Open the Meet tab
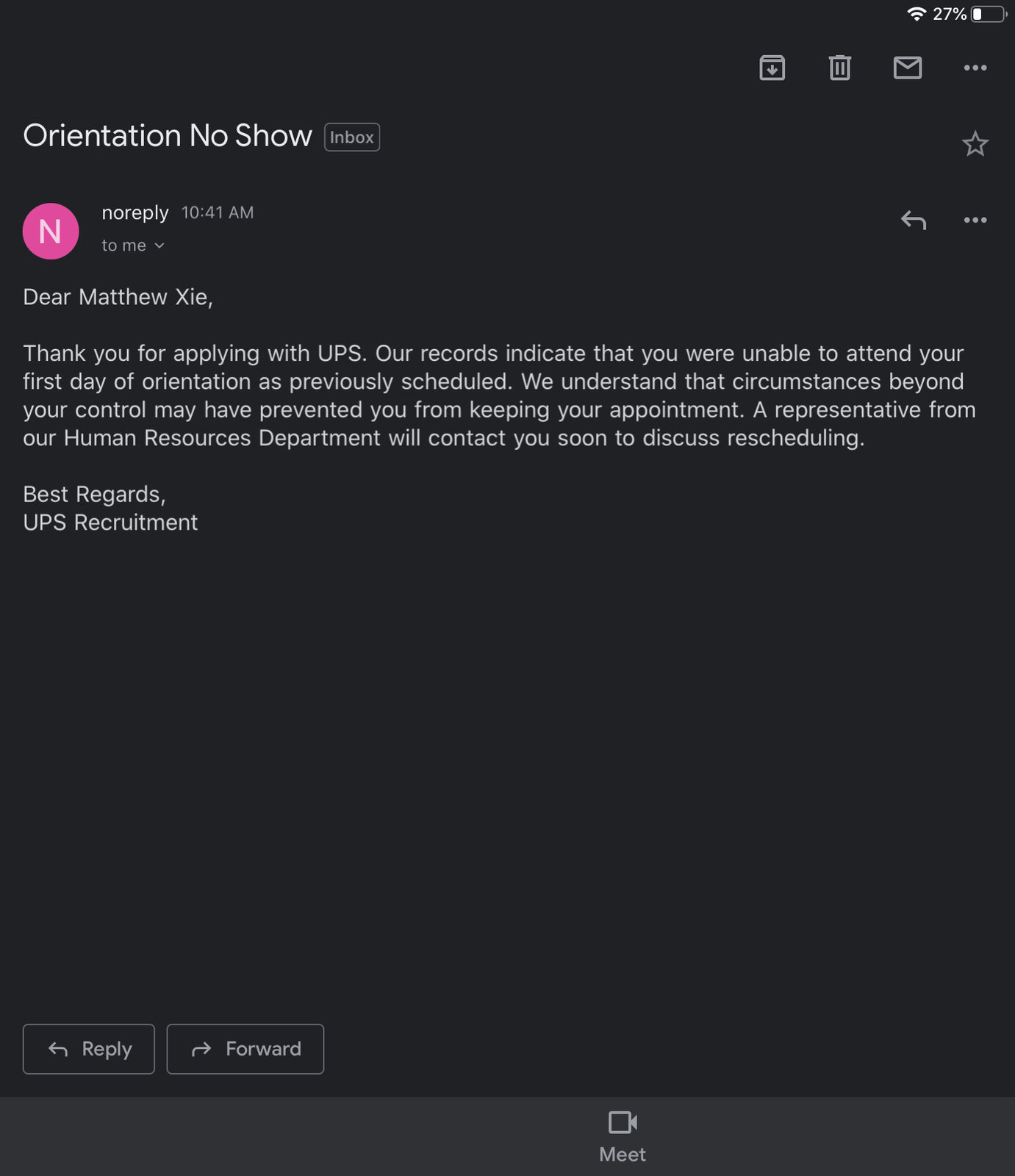1015x1176 pixels. click(x=623, y=1137)
